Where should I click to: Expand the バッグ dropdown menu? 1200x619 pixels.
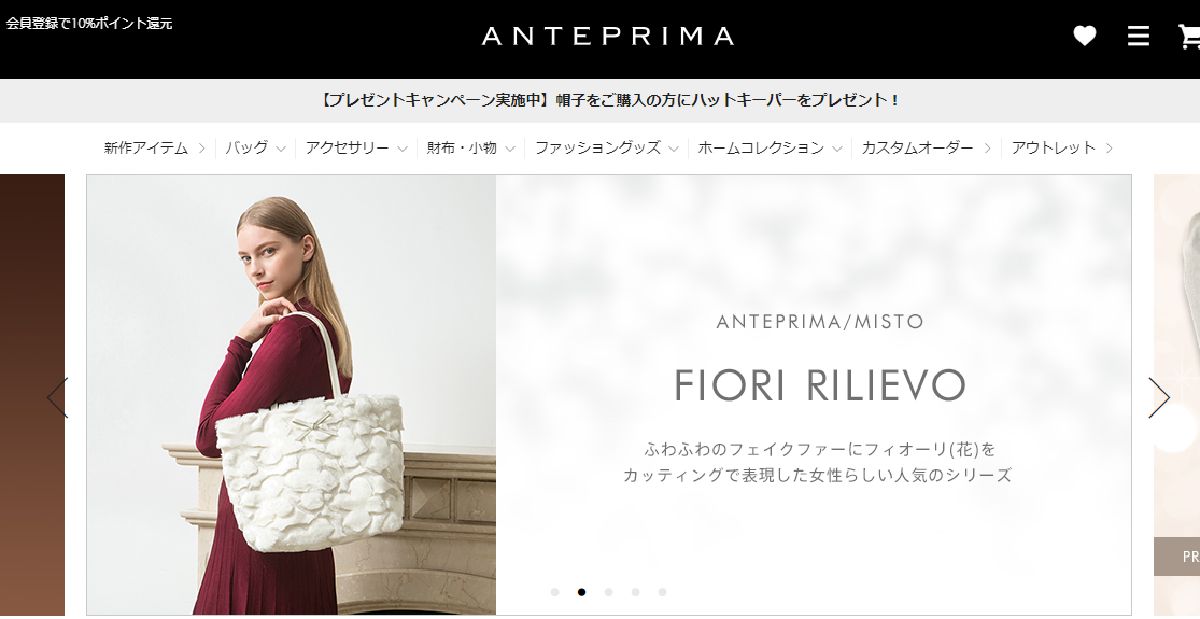256,148
